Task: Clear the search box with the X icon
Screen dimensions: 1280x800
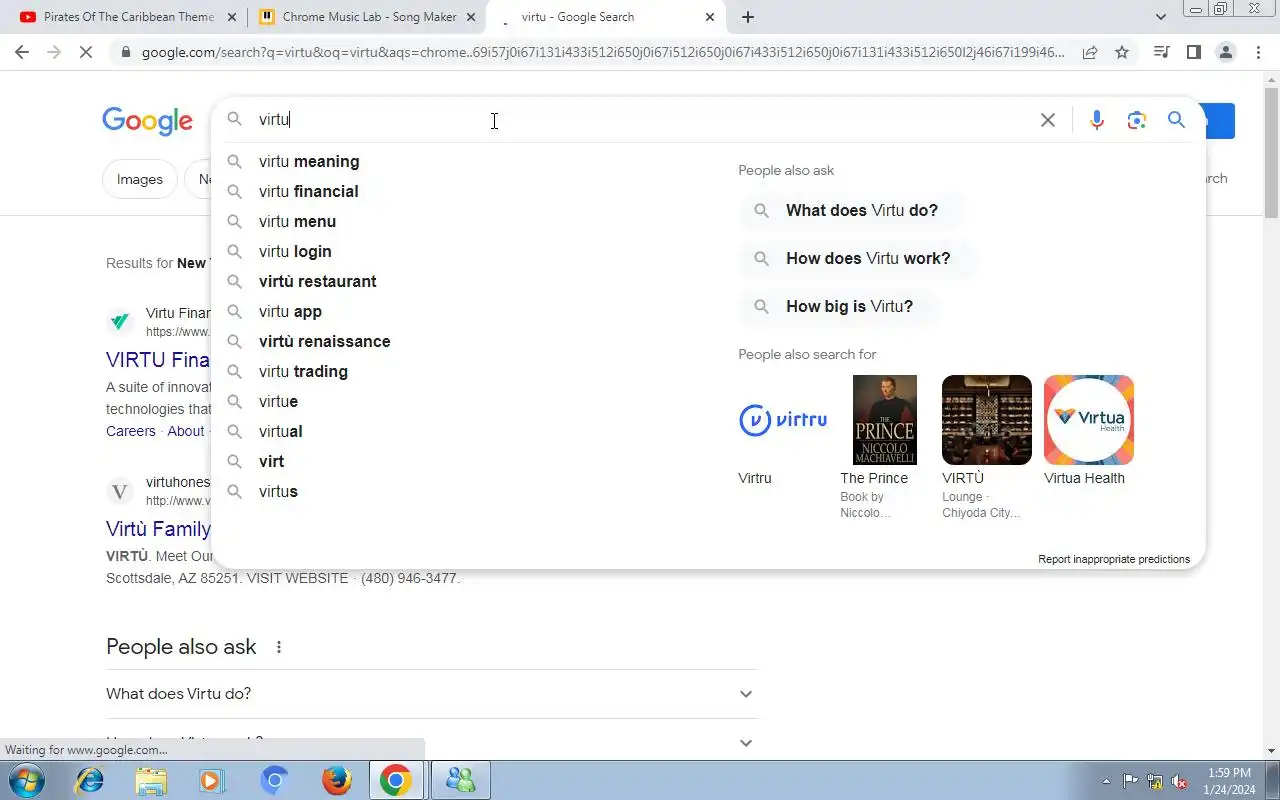Action: pyautogui.click(x=1047, y=120)
